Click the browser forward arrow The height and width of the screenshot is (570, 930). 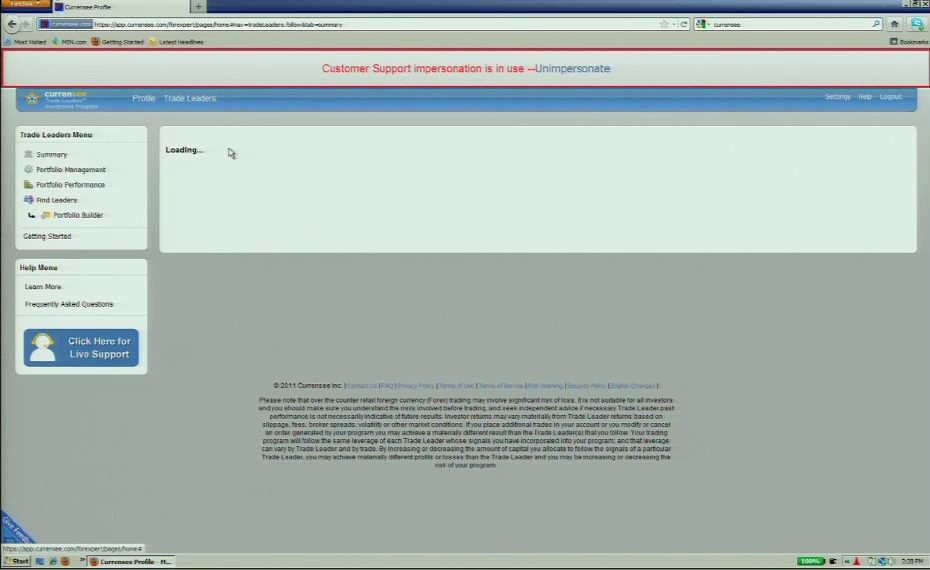pos(26,24)
